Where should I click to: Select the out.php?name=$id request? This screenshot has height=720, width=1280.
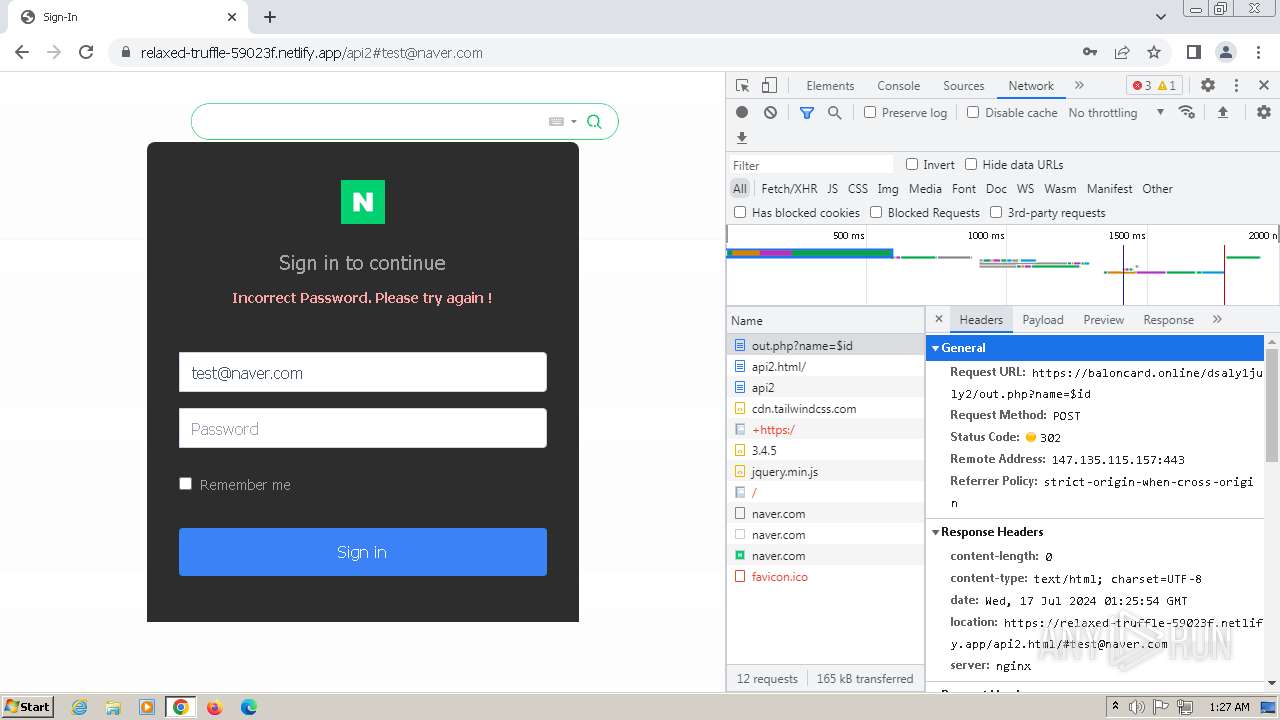[x=826, y=346]
